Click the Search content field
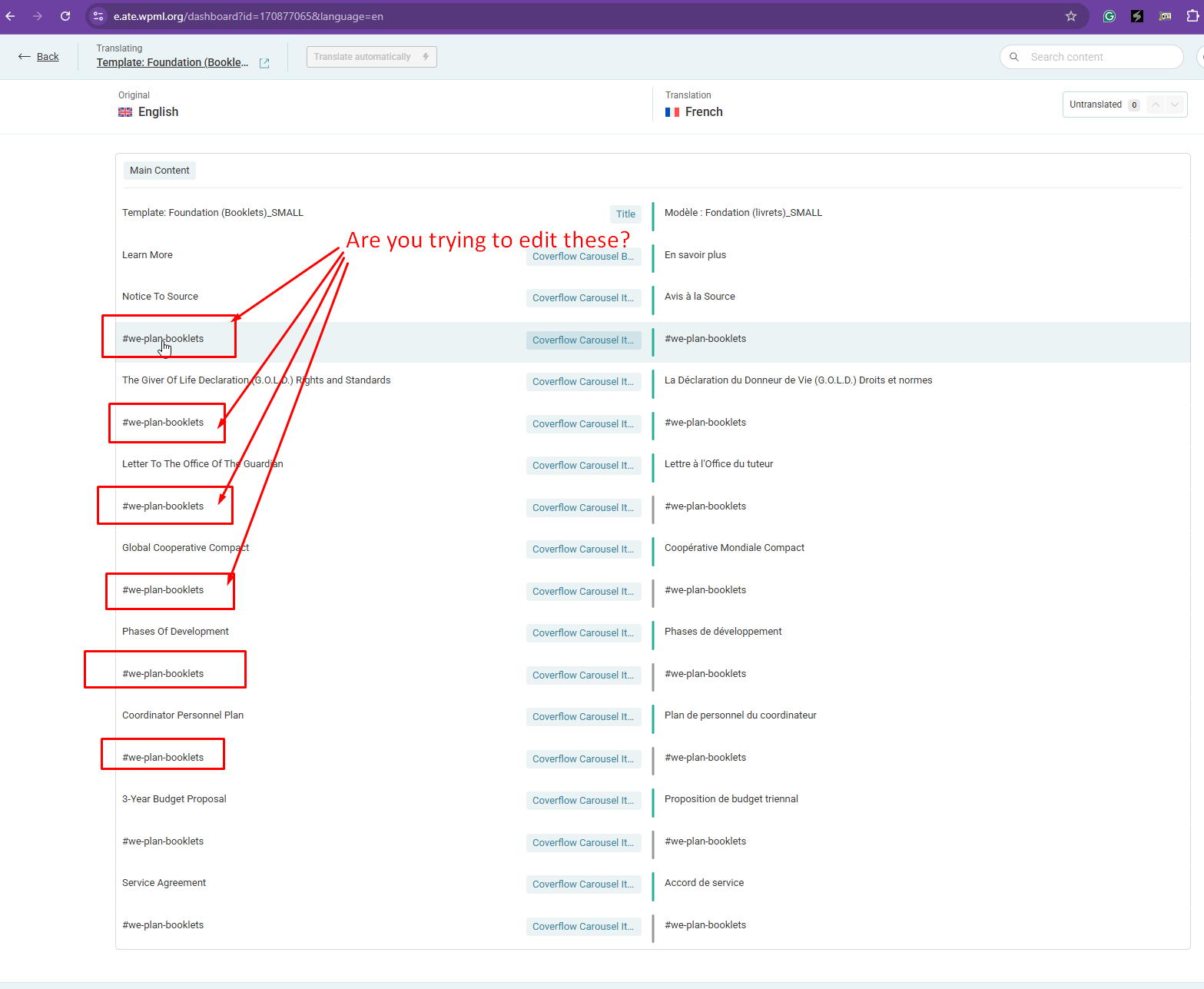 point(1099,57)
